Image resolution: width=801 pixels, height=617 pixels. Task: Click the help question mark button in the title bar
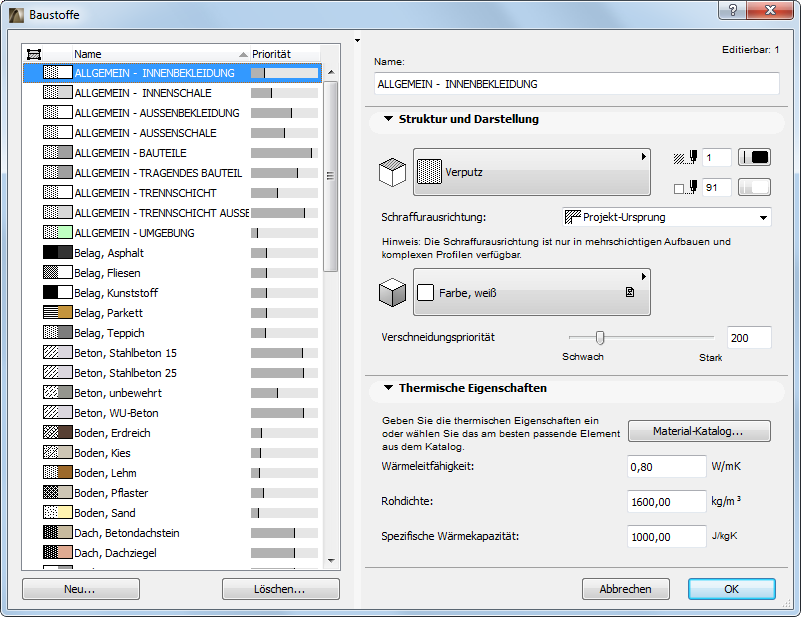(x=733, y=10)
